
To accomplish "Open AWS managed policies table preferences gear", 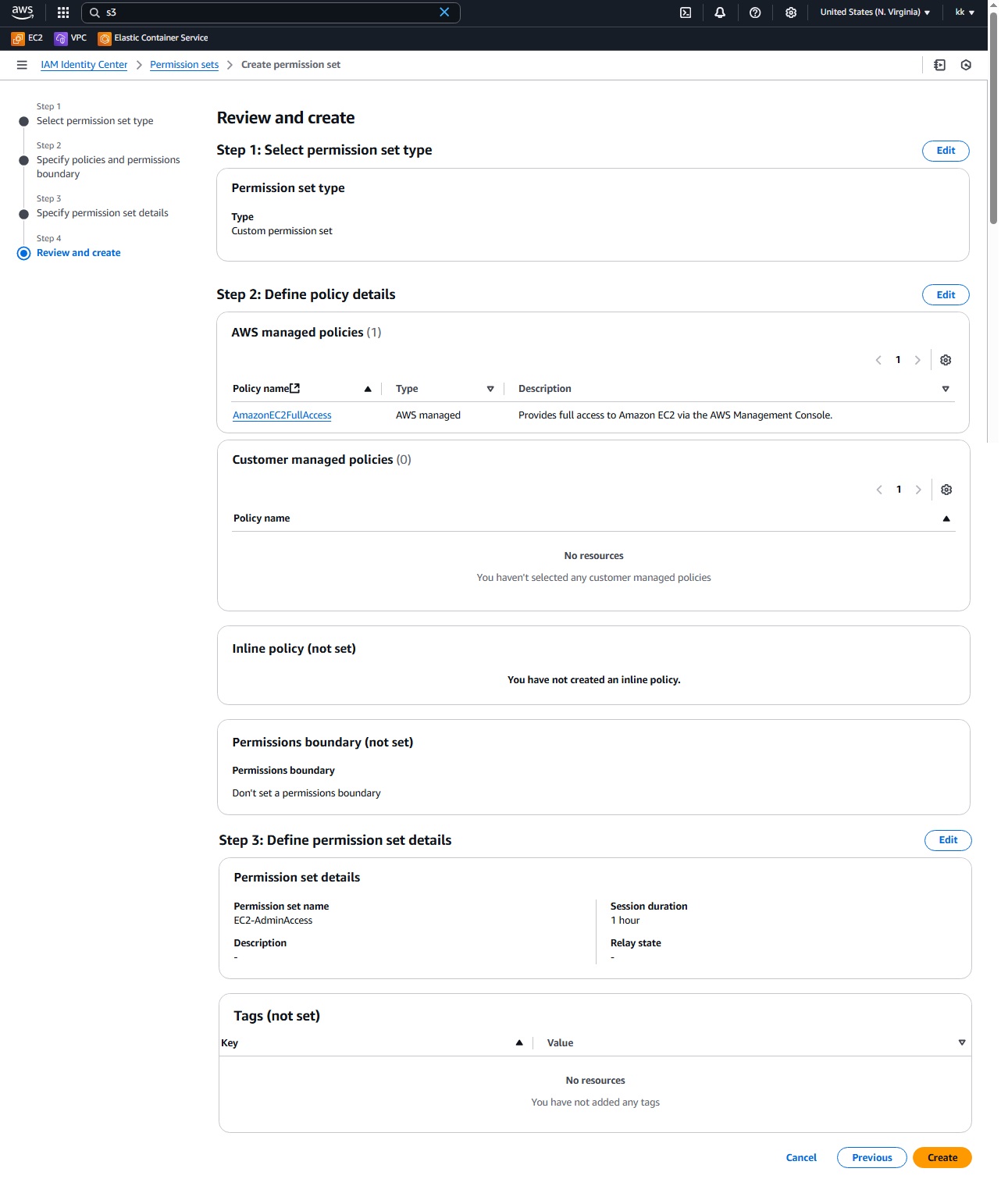I will coord(946,360).
